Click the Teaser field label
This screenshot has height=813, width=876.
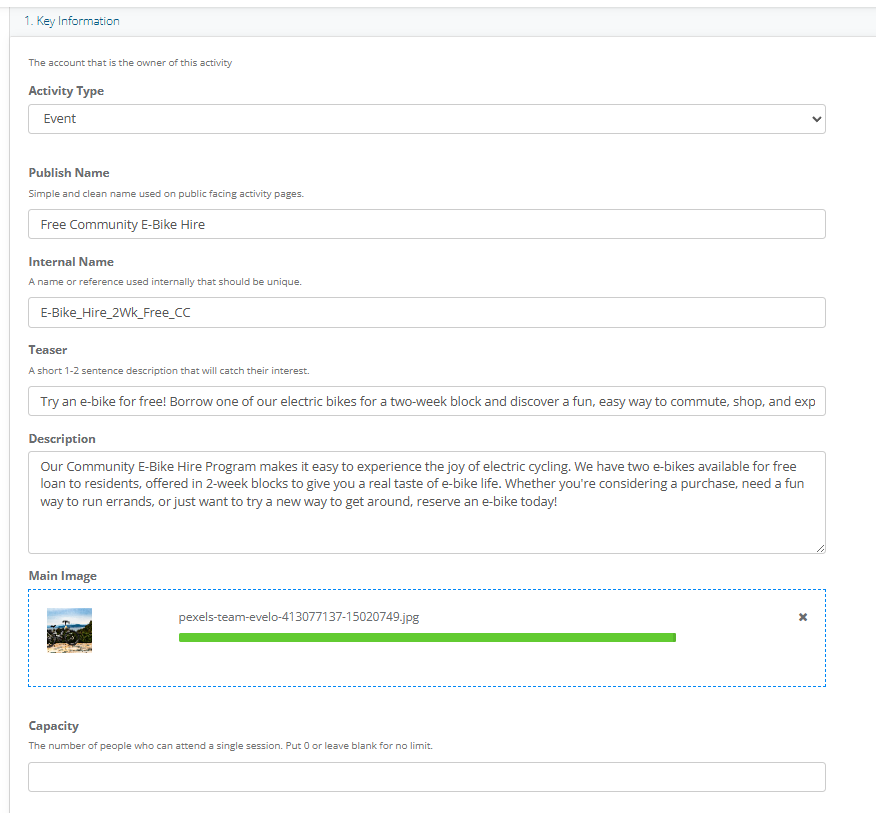[x=48, y=350]
